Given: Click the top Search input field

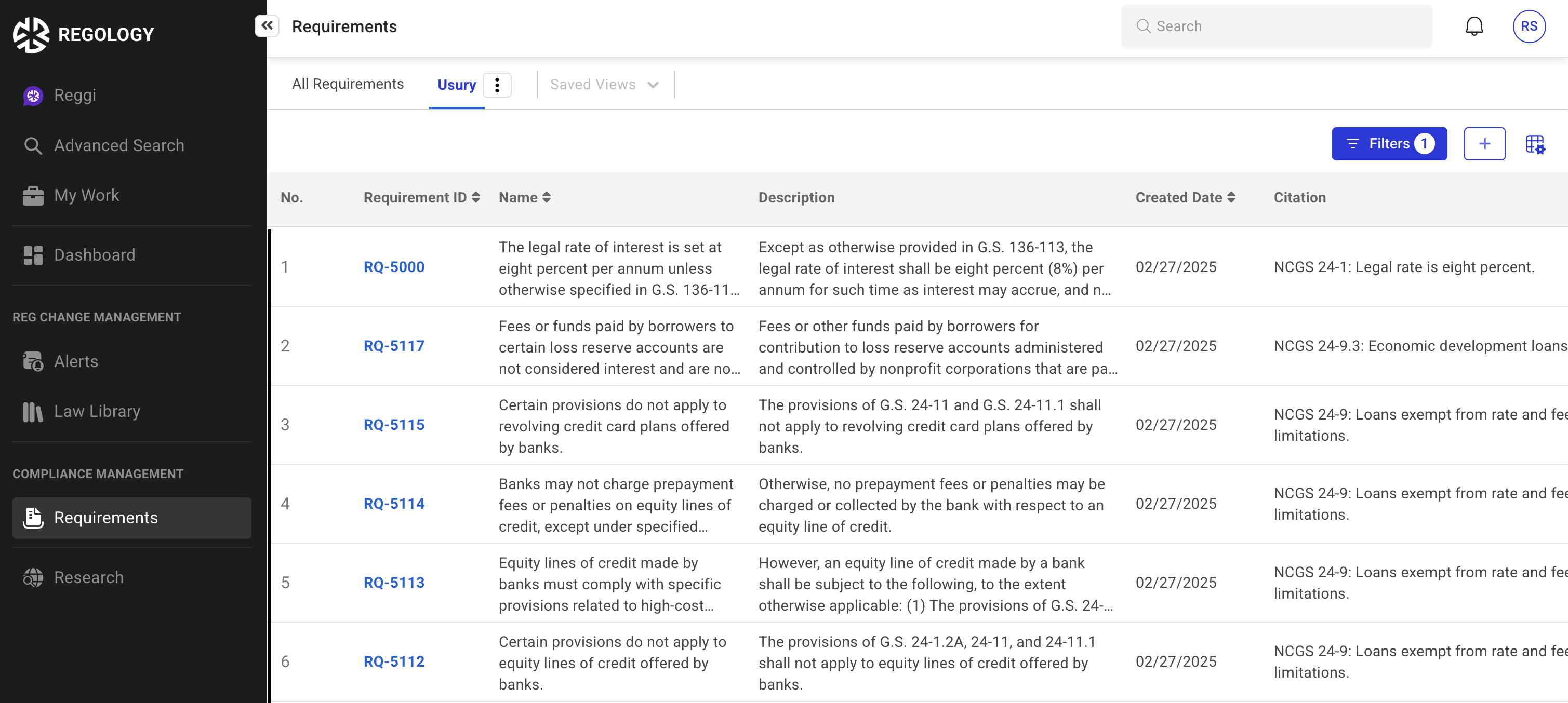Looking at the screenshot, I should tap(1277, 26).
